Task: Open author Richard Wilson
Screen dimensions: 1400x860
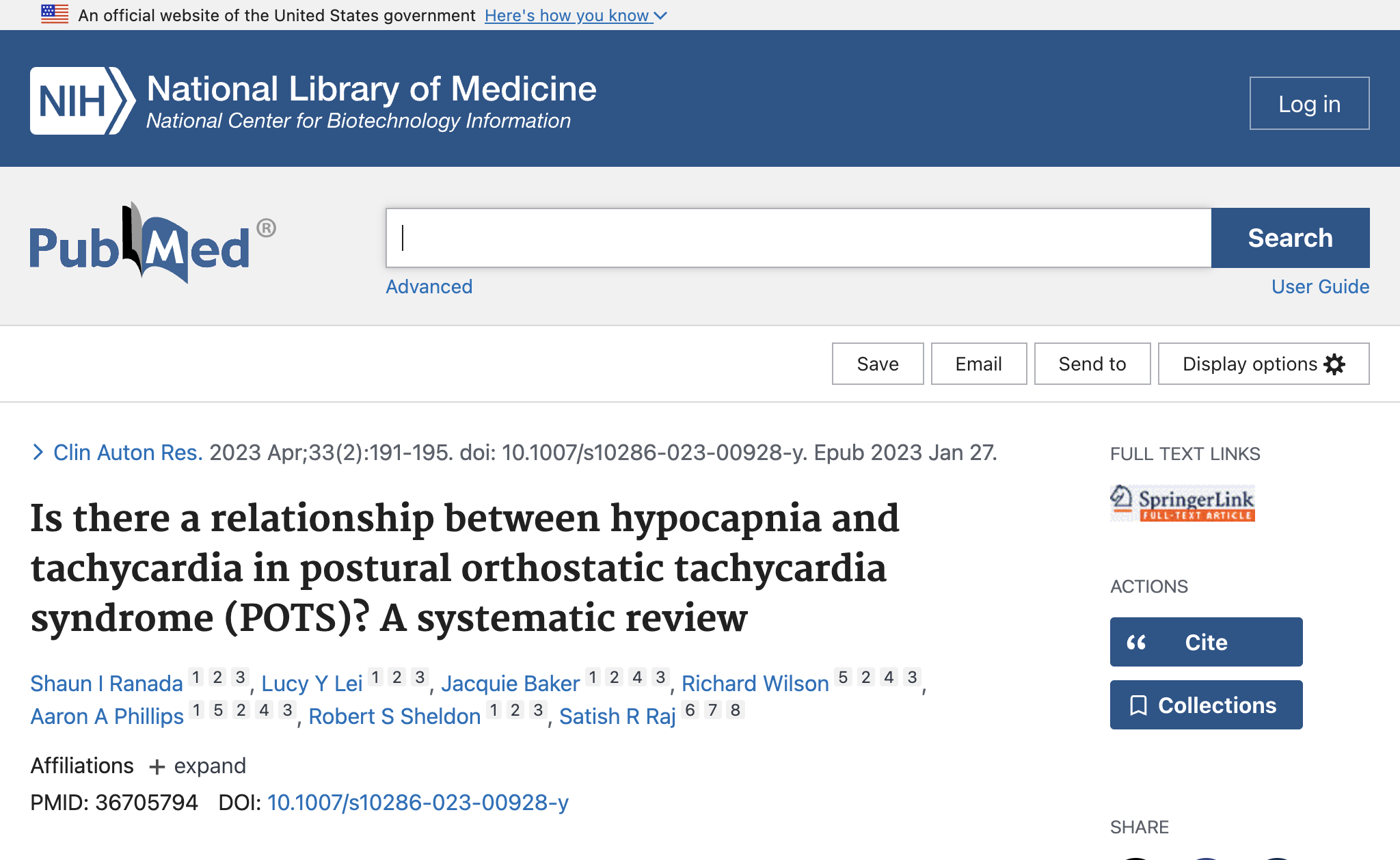Action: (755, 684)
